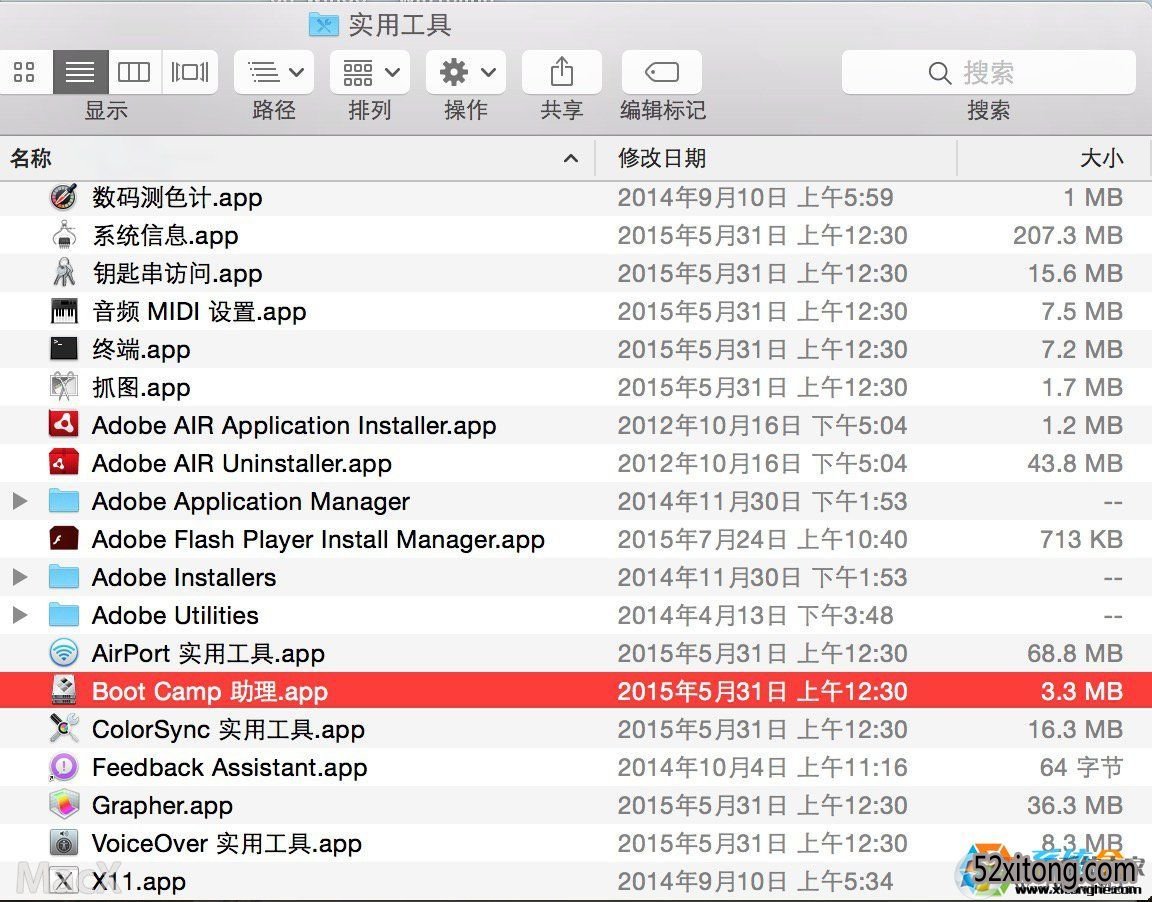Expand the Adobe Application Manager folder
This screenshot has height=902, width=1152.
(x=21, y=502)
